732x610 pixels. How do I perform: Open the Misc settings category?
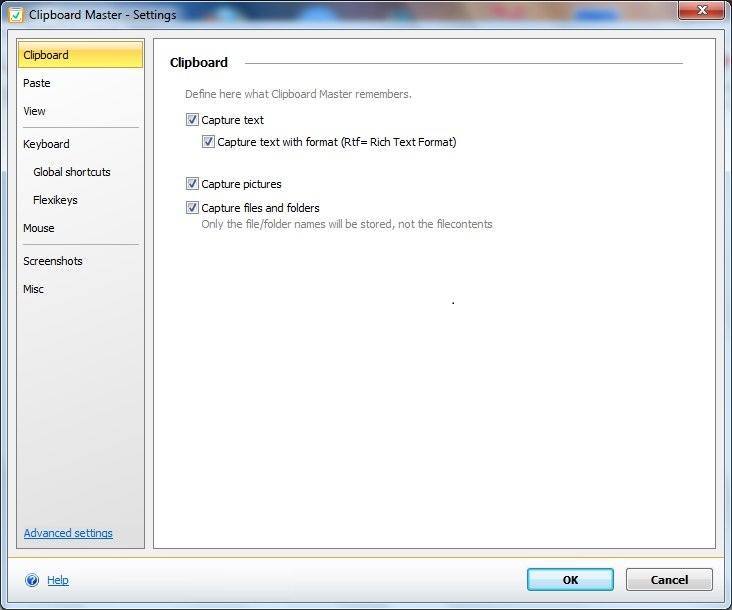pos(80,289)
